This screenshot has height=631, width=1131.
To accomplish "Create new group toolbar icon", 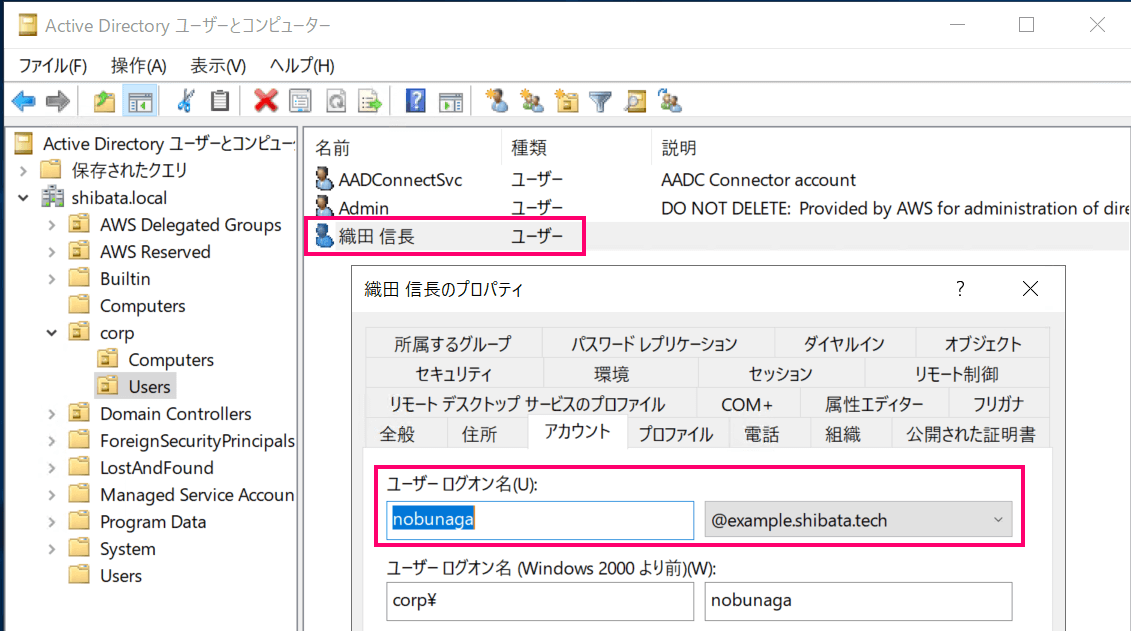I will 532,101.
